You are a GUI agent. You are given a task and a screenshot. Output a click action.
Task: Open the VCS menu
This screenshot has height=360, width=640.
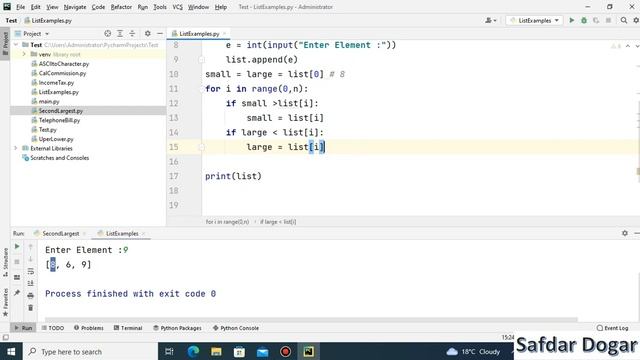(178, 7)
